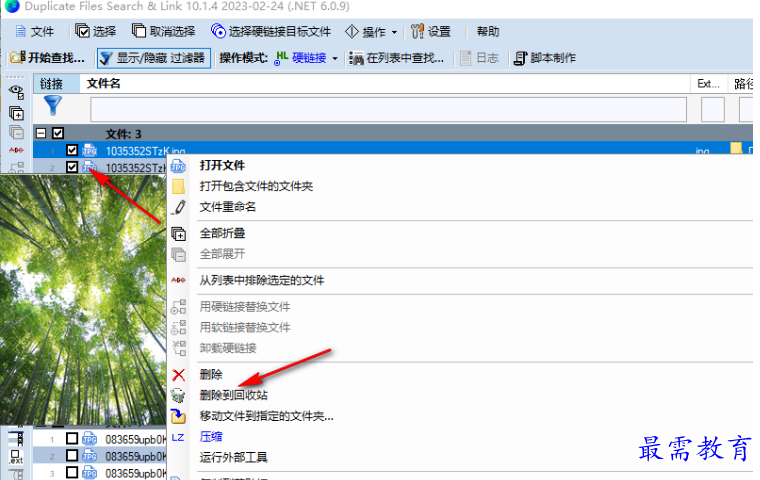Toggle checkbox of 083659upb0K row 3
This screenshot has height=480, width=760.
[72, 472]
